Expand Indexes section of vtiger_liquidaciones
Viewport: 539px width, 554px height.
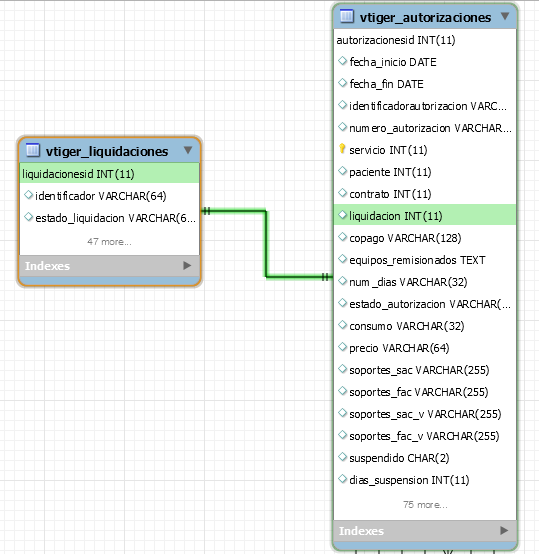tap(187, 265)
